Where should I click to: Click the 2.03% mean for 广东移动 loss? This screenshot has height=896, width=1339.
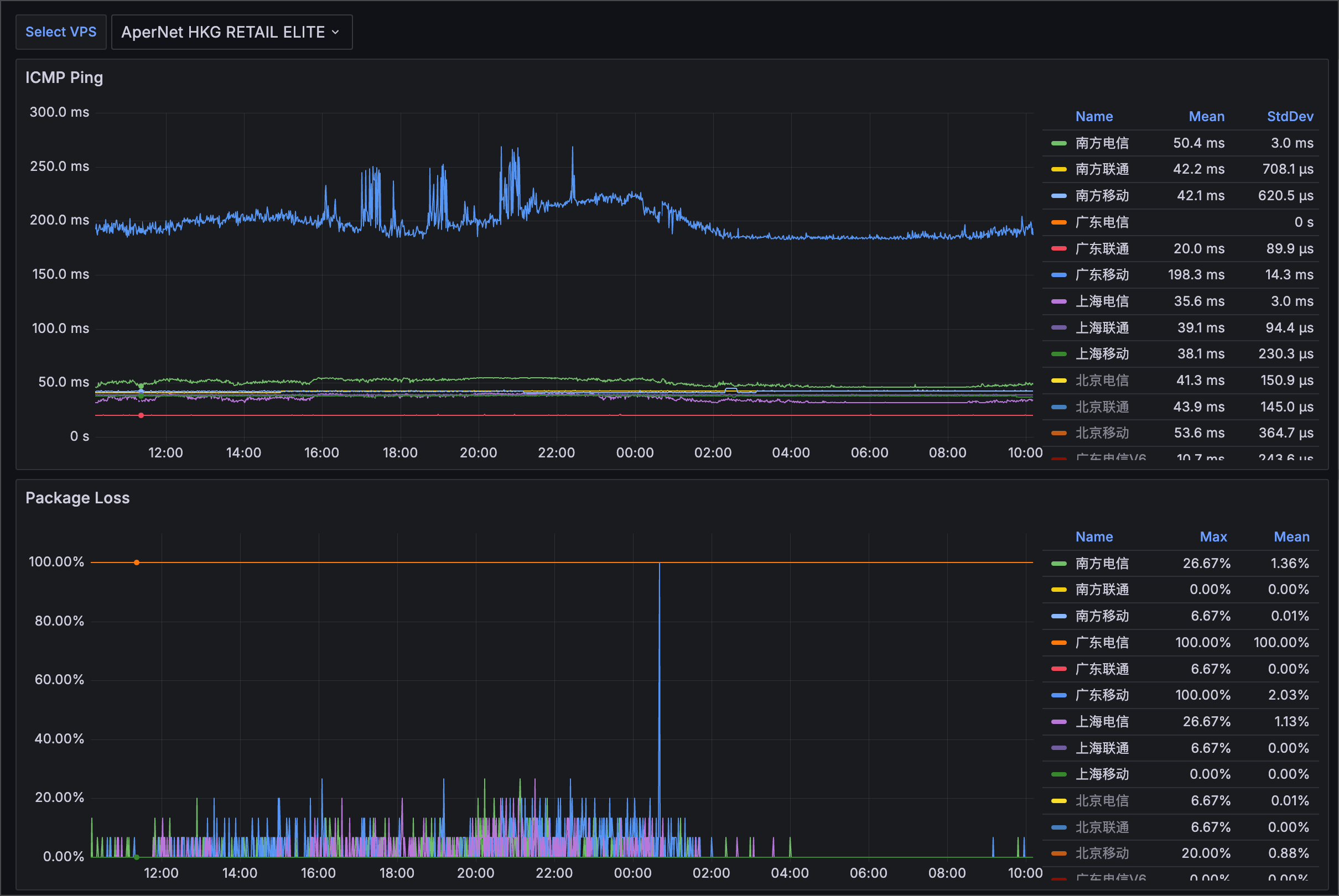coord(1288,695)
